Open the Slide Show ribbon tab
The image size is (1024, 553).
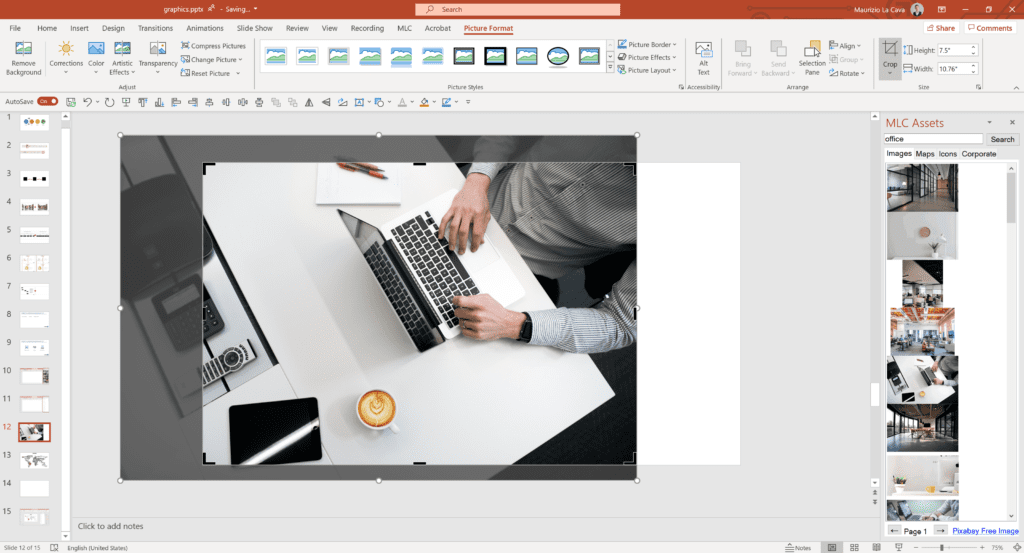pos(253,28)
